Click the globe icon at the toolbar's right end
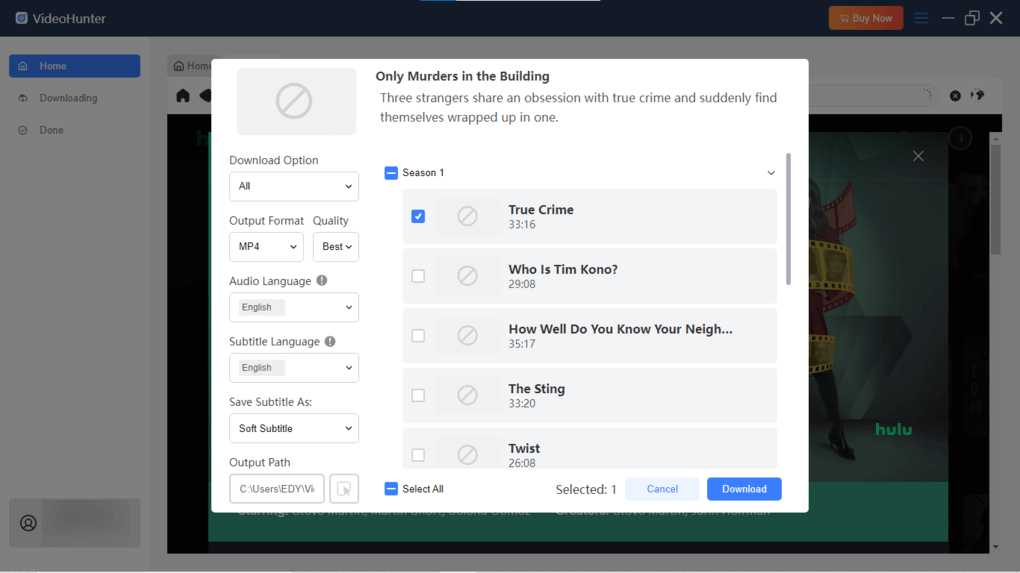 tap(978, 96)
